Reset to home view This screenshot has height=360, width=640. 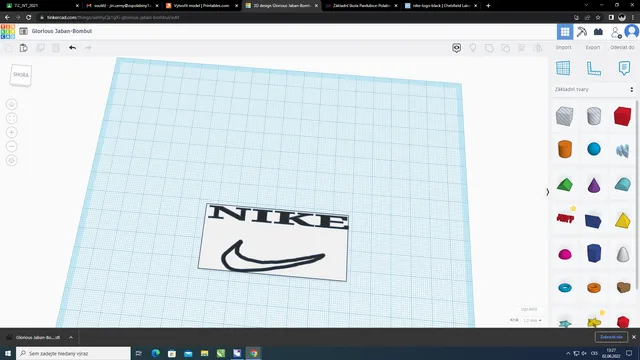pyautogui.click(x=12, y=104)
